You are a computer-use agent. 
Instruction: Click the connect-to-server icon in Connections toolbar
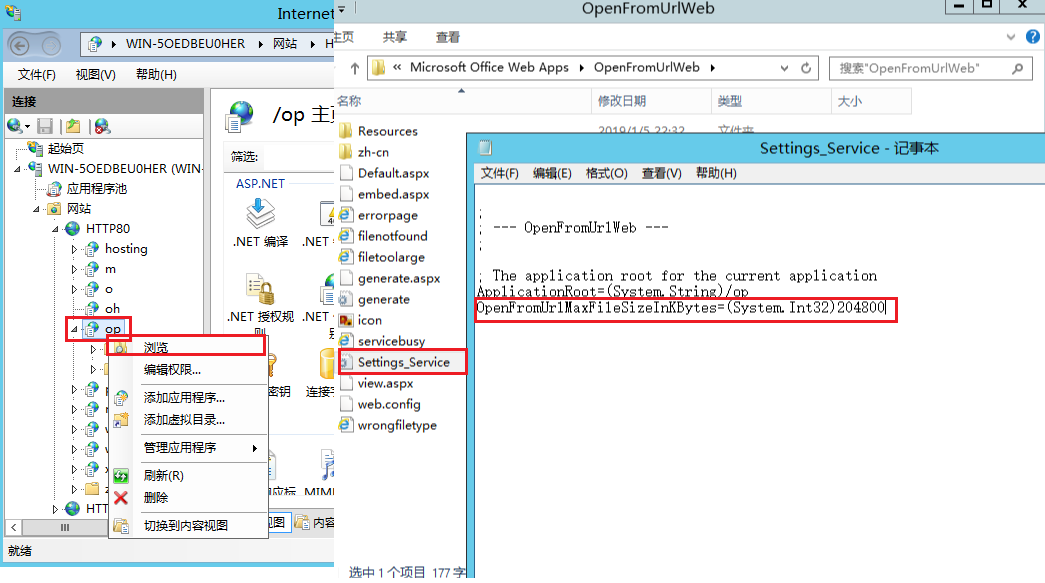point(14,125)
